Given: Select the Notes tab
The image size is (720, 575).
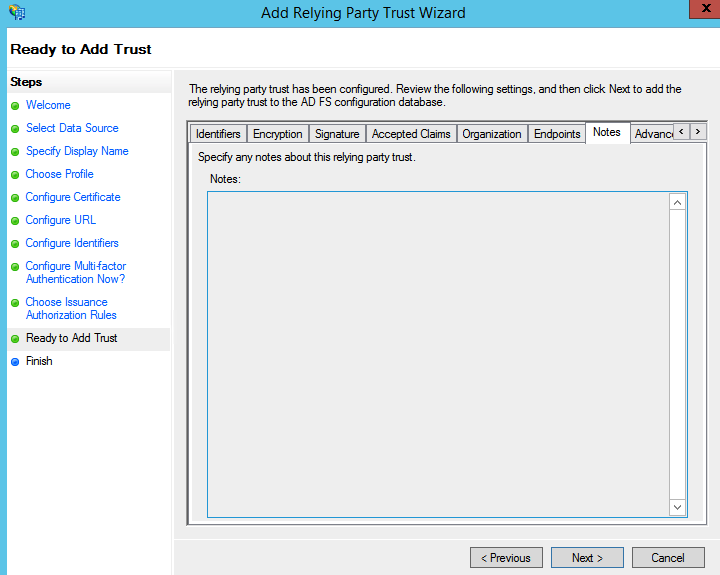Looking at the screenshot, I should [x=607, y=133].
